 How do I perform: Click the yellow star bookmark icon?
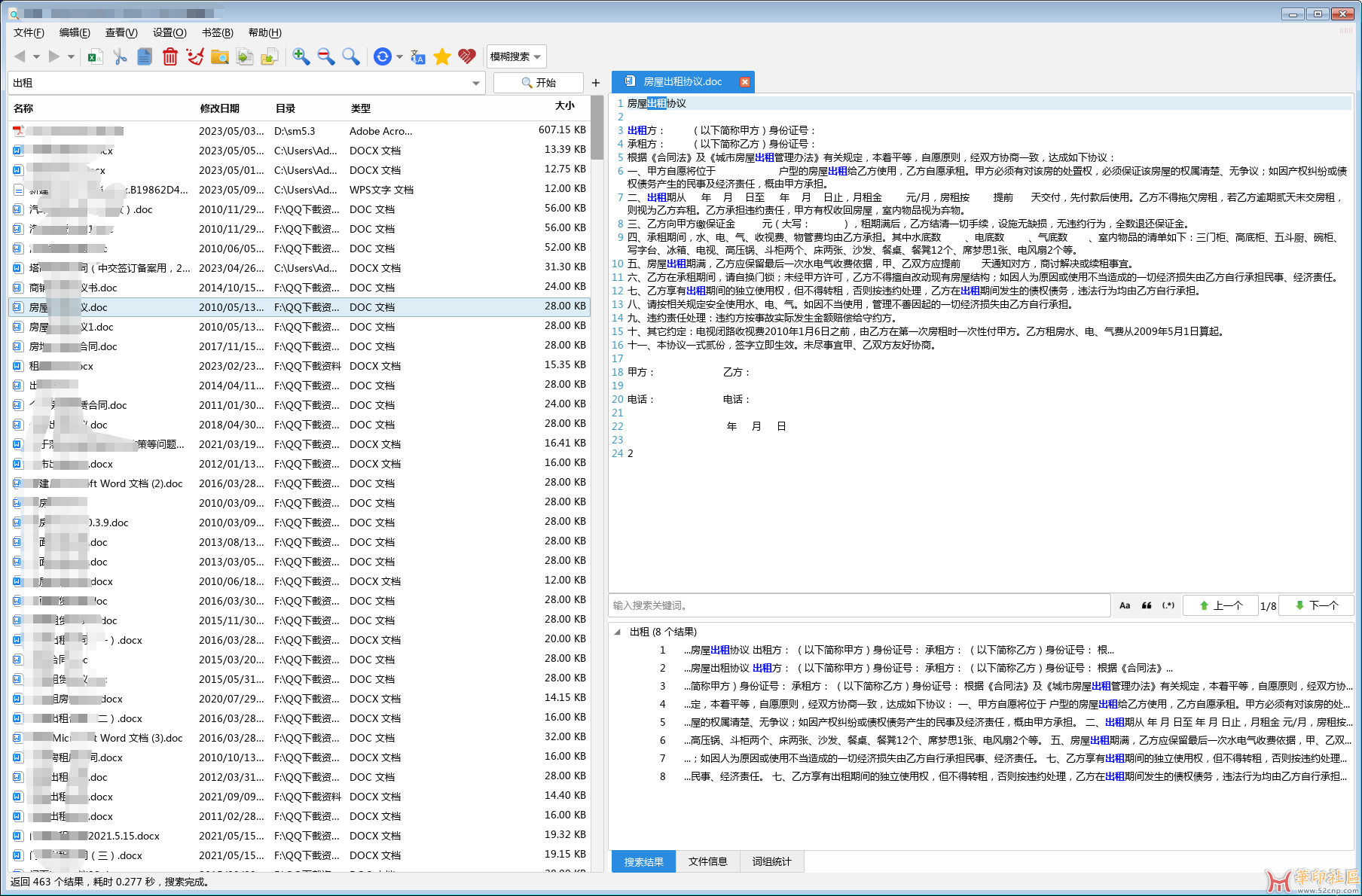(x=442, y=56)
